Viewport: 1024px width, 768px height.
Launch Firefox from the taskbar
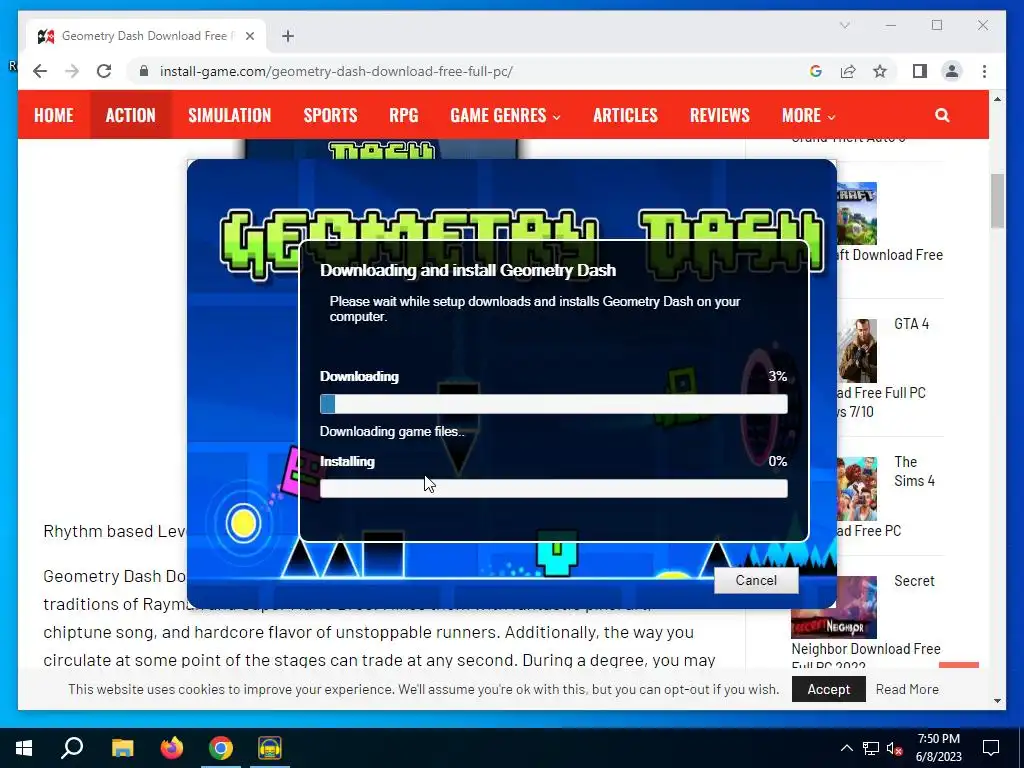[172, 748]
